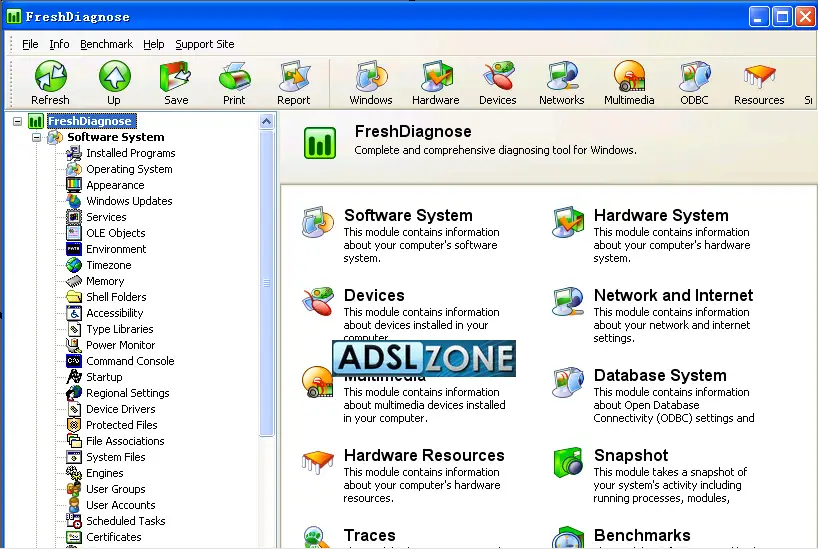Image resolution: width=818 pixels, height=549 pixels.
Task: Select Startup in the tree
Action: click(x=104, y=377)
